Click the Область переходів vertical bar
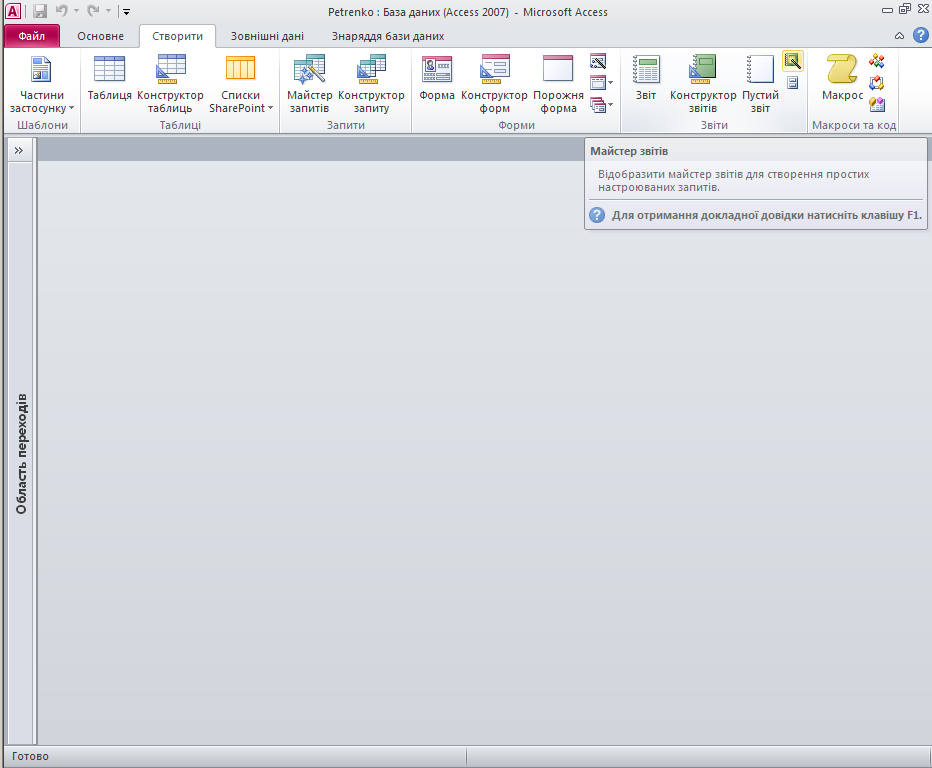The height and width of the screenshot is (768, 932). (21, 453)
